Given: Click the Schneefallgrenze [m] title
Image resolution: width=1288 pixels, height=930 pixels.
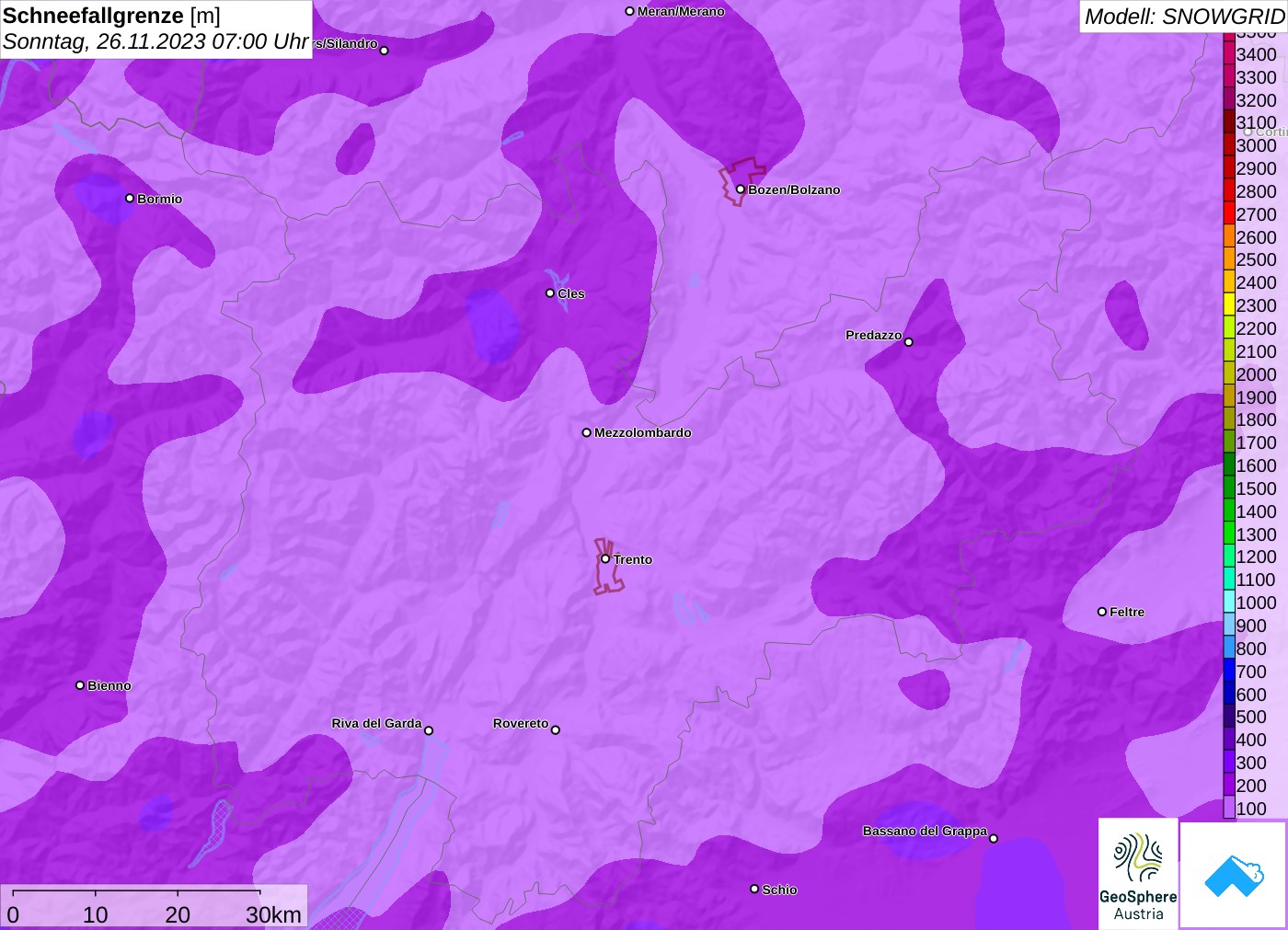Looking at the screenshot, I should click(111, 16).
